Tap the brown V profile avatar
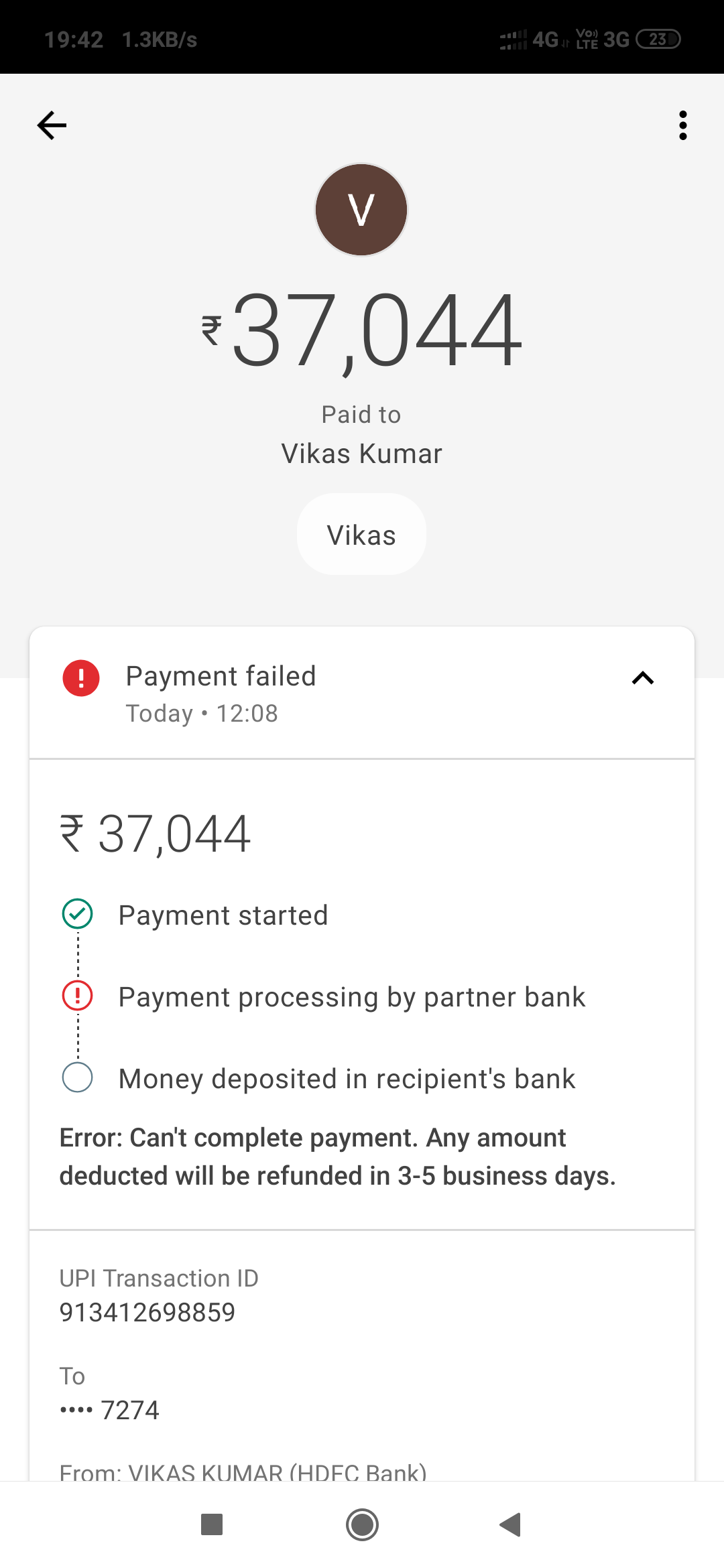The height and width of the screenshot is (1568, 724). [361, 210]
